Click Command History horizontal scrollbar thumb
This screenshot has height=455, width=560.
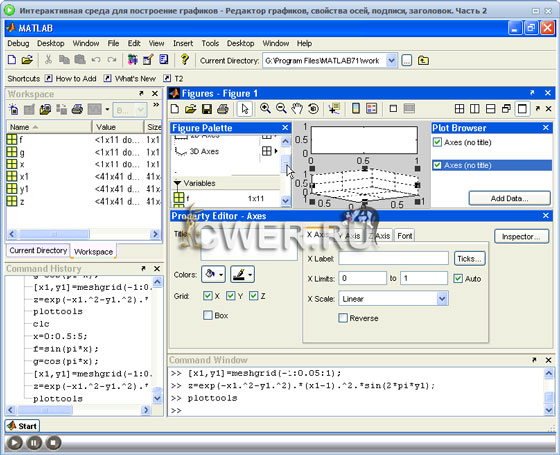[x=45, y=410]
